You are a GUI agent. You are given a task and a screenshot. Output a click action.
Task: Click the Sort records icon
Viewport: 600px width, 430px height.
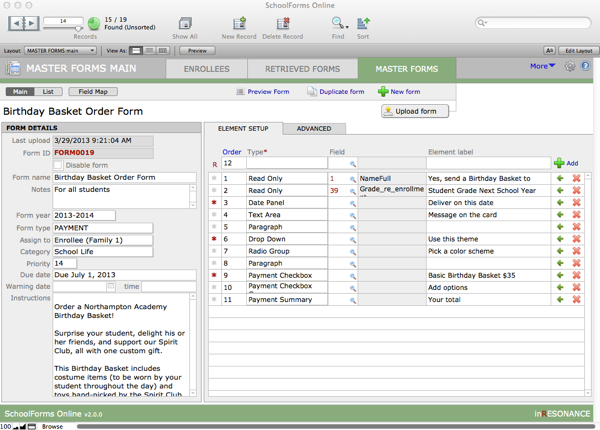363,24
